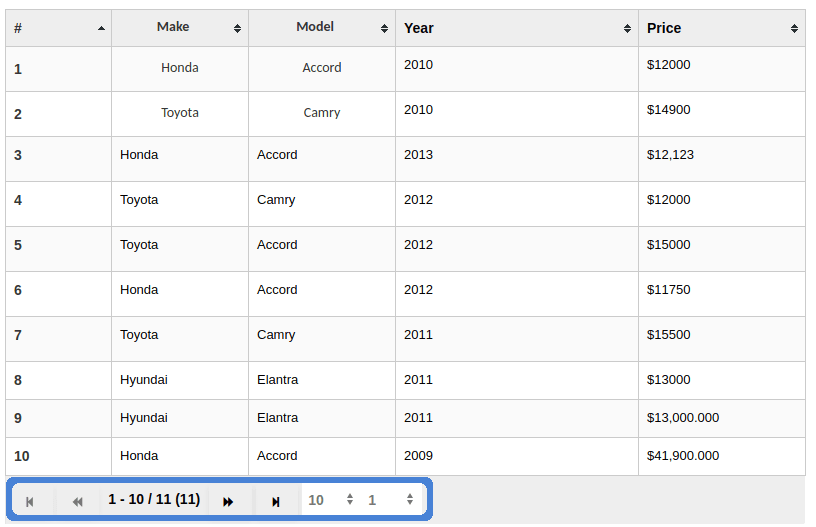816x527 pixels.
Task: Click Camry in row 2
Action: click(322, 112)
